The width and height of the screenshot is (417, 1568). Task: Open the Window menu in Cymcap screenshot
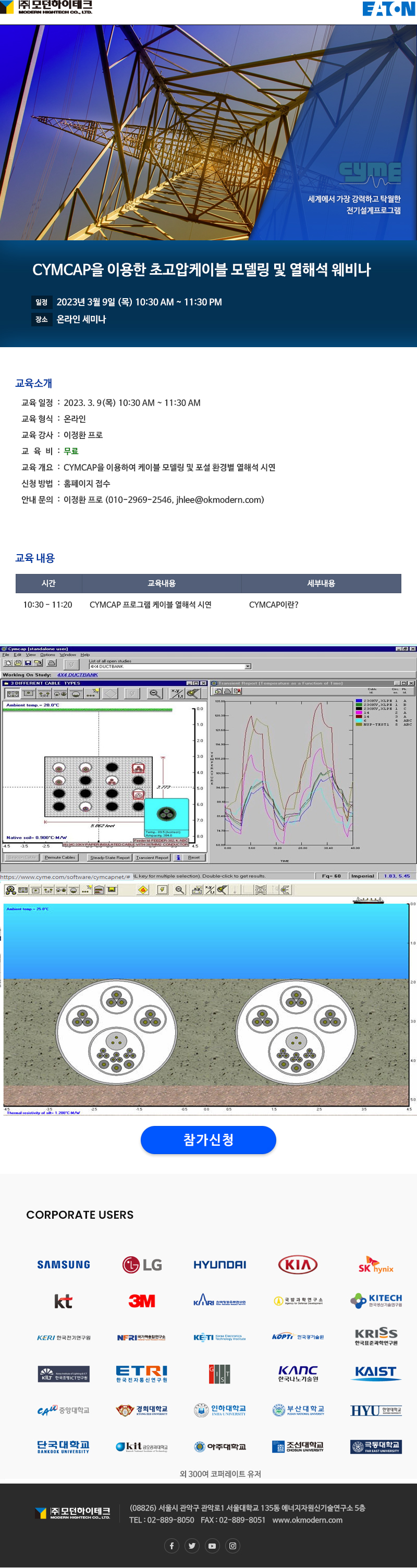click(x=68, y=655)
